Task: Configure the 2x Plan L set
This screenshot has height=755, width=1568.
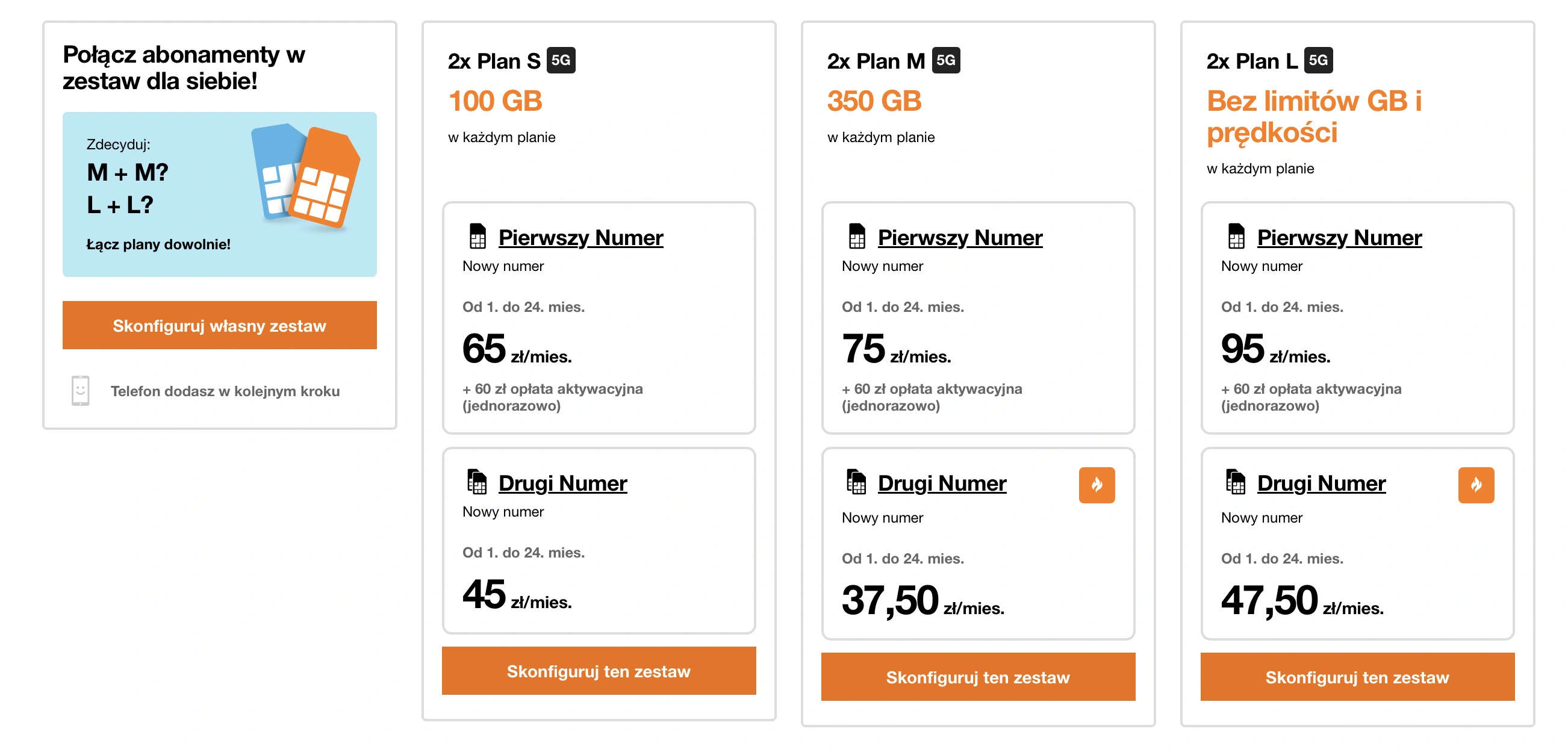Action: pos(1357,677)
